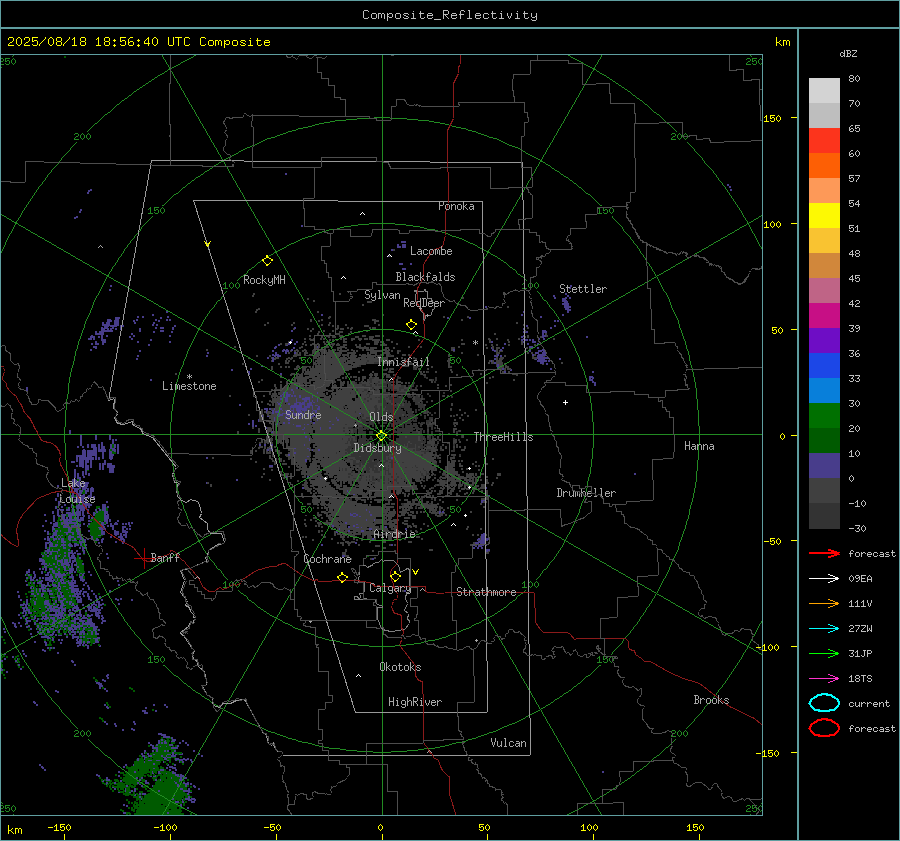Click the magenta 18TS arrow legend
The height and width of the screenshot is (841, 900).
824,679
